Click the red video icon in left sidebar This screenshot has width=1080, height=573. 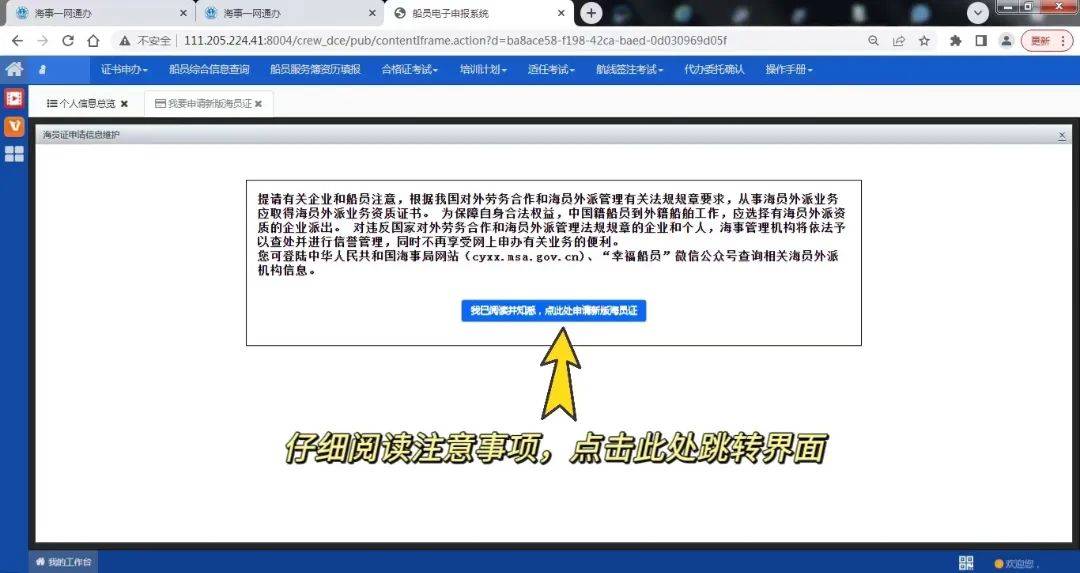click(14, 98)
